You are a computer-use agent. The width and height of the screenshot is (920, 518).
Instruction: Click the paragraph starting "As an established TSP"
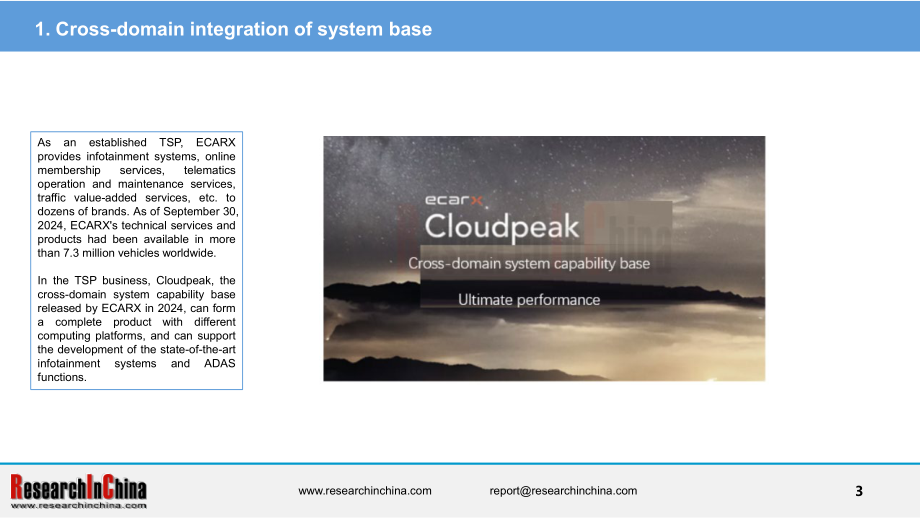[137, 198]
